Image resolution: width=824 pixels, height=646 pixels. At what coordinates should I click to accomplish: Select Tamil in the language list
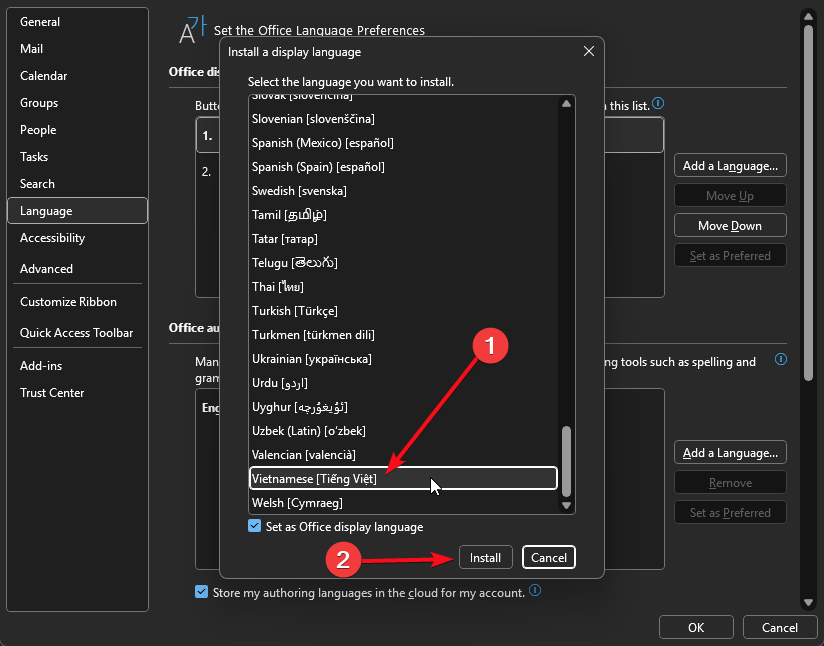coord(403,214)
